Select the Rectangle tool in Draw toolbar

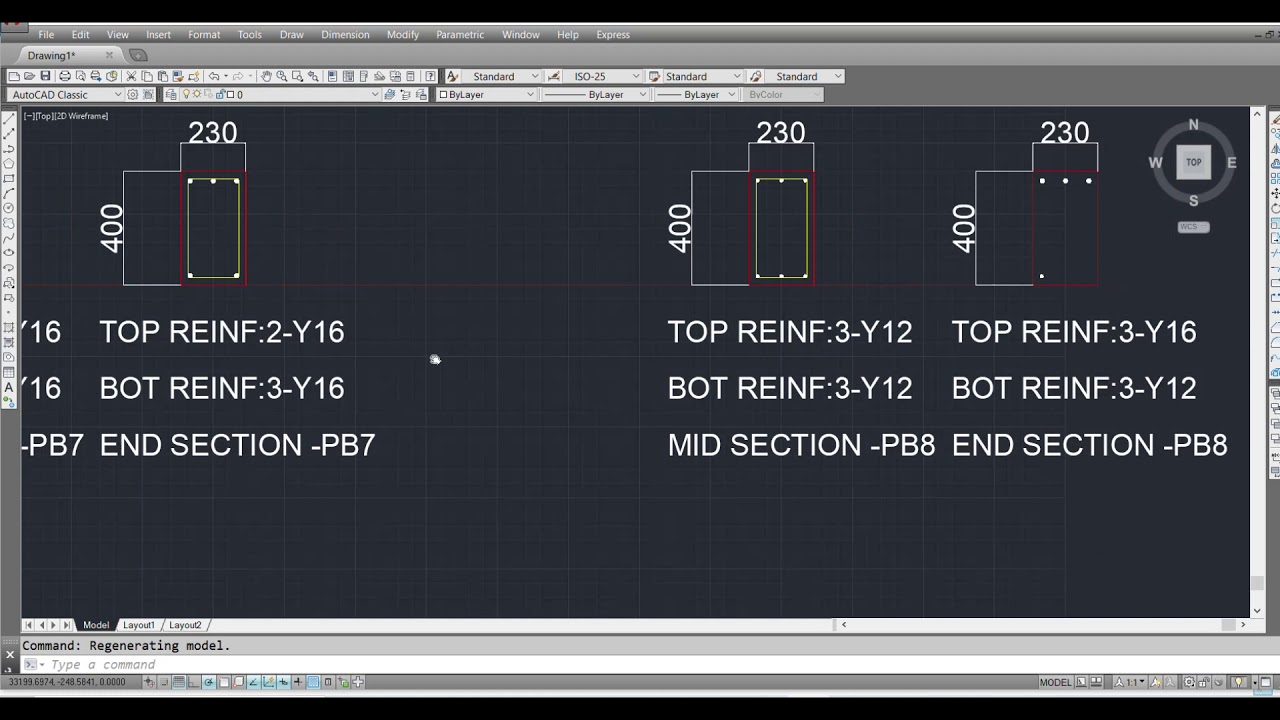9,178
